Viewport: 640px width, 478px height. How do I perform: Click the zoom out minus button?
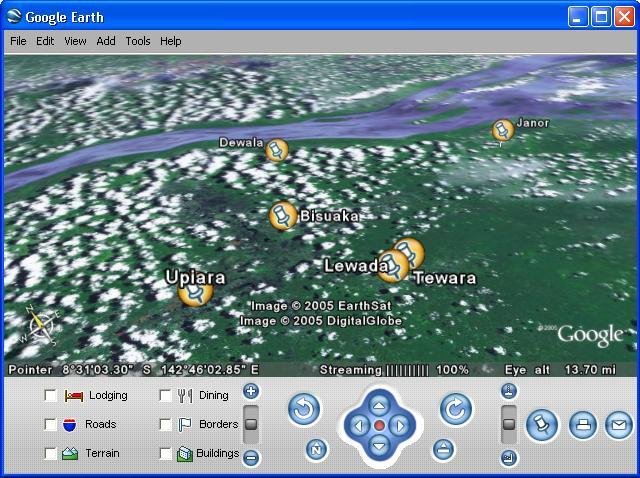[251, 458]
